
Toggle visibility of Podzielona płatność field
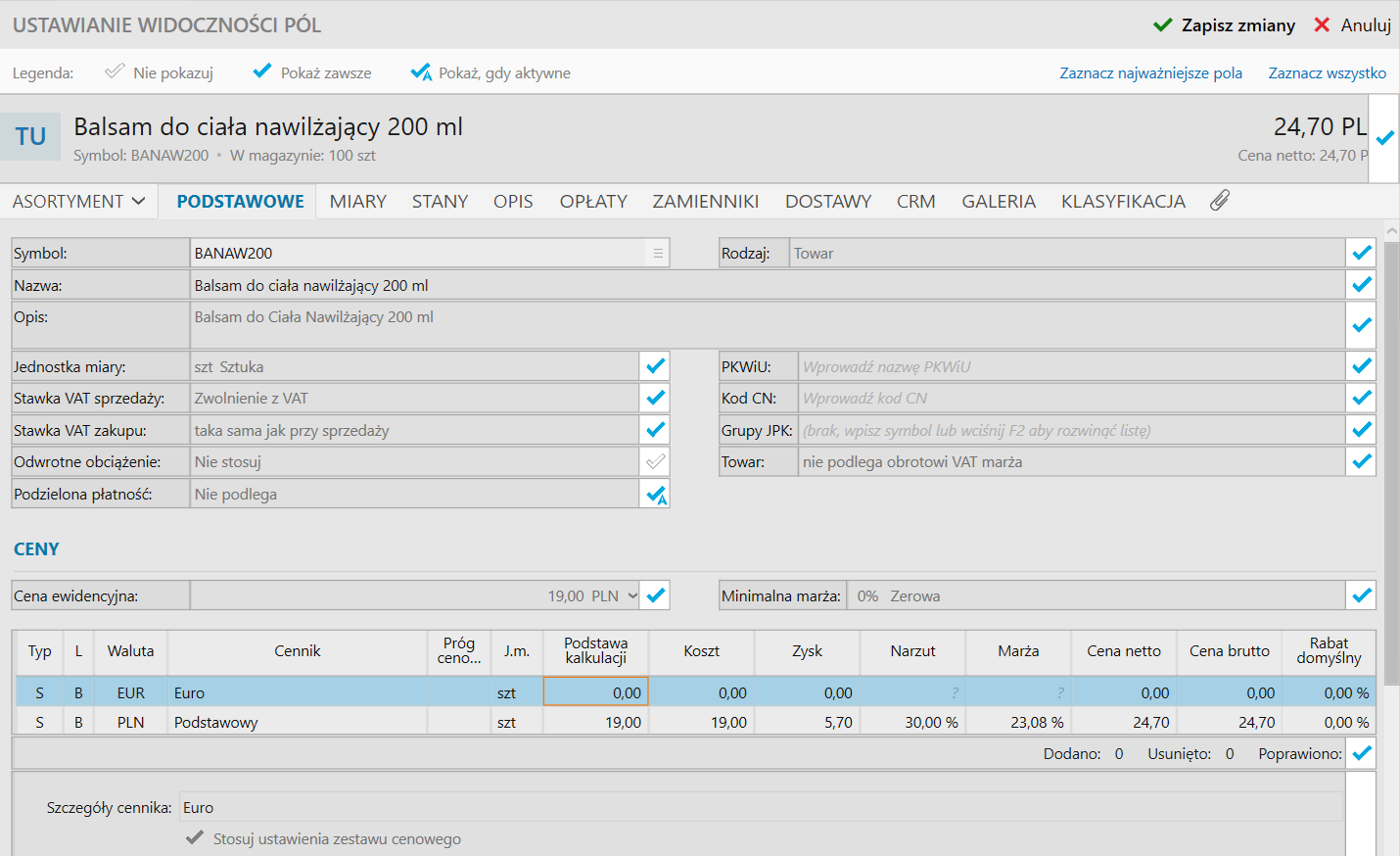tap(655, 494)
